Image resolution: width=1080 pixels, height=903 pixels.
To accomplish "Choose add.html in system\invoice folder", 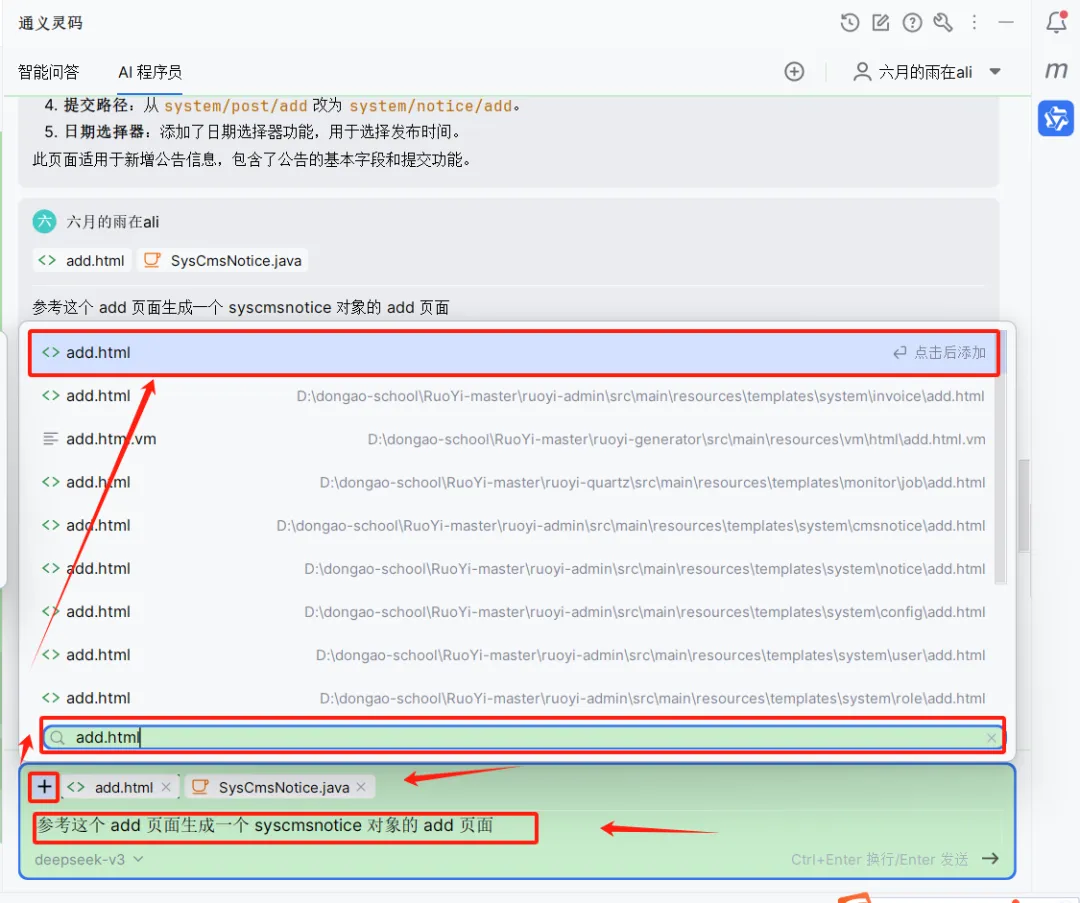I will coord(514,396).
